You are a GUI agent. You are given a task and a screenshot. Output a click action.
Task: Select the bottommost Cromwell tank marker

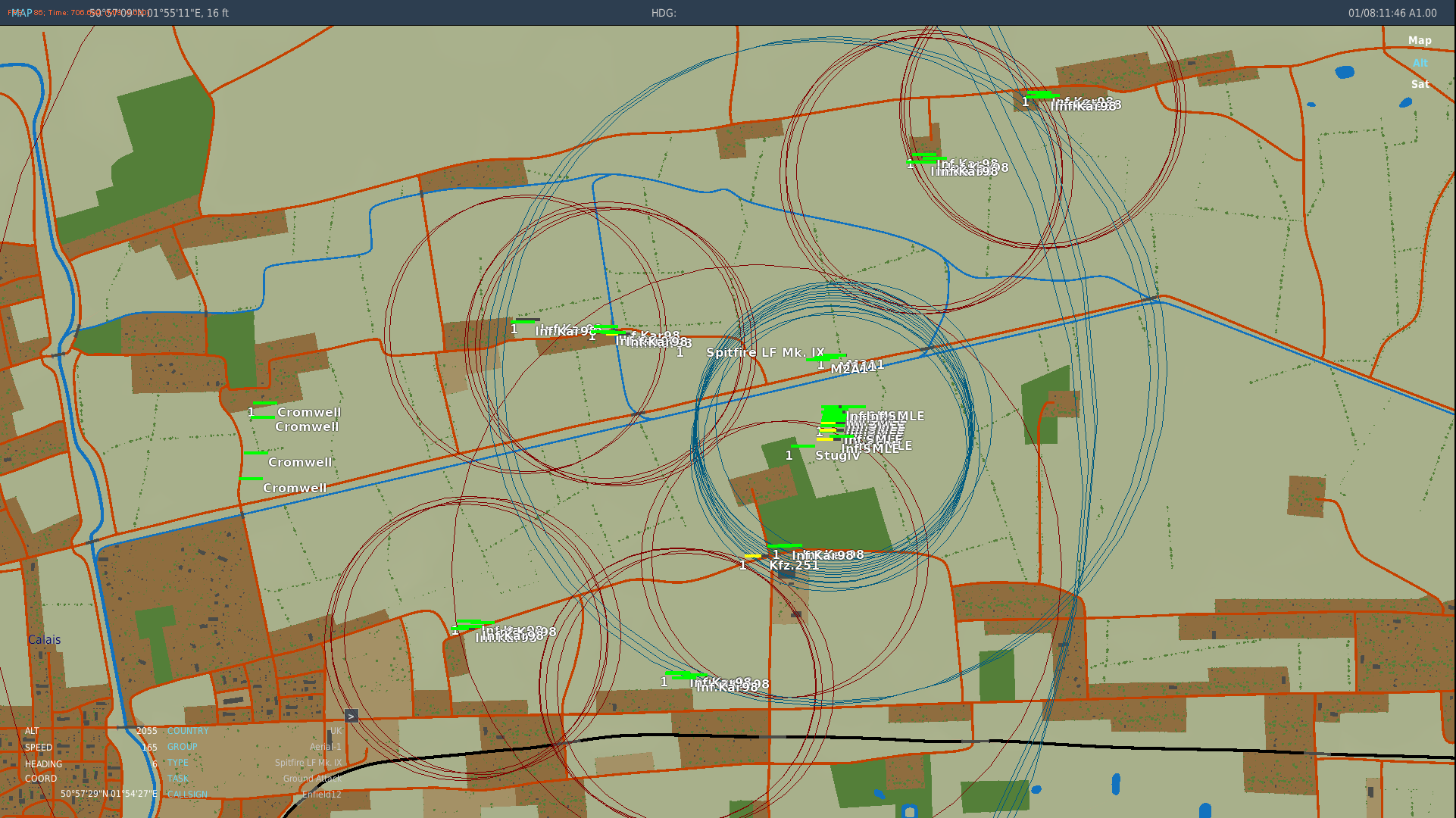(x=295, y=488)
